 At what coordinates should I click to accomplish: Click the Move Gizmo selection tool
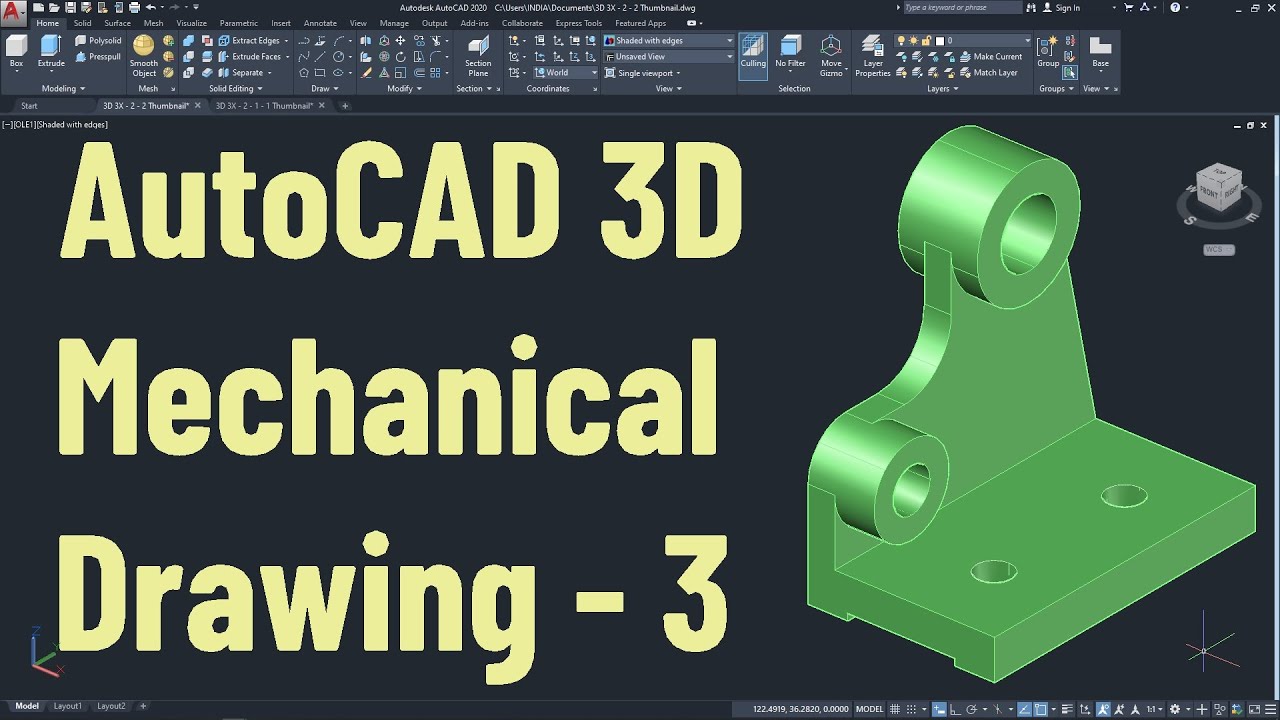(x=831, y=56)
